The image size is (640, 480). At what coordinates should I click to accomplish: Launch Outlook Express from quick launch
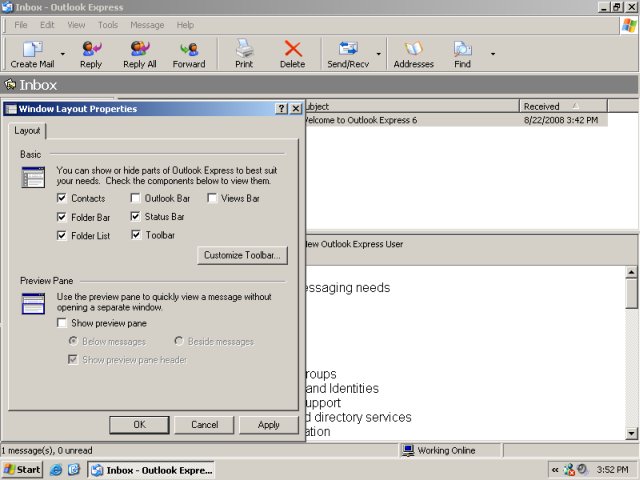click(74, 470)
